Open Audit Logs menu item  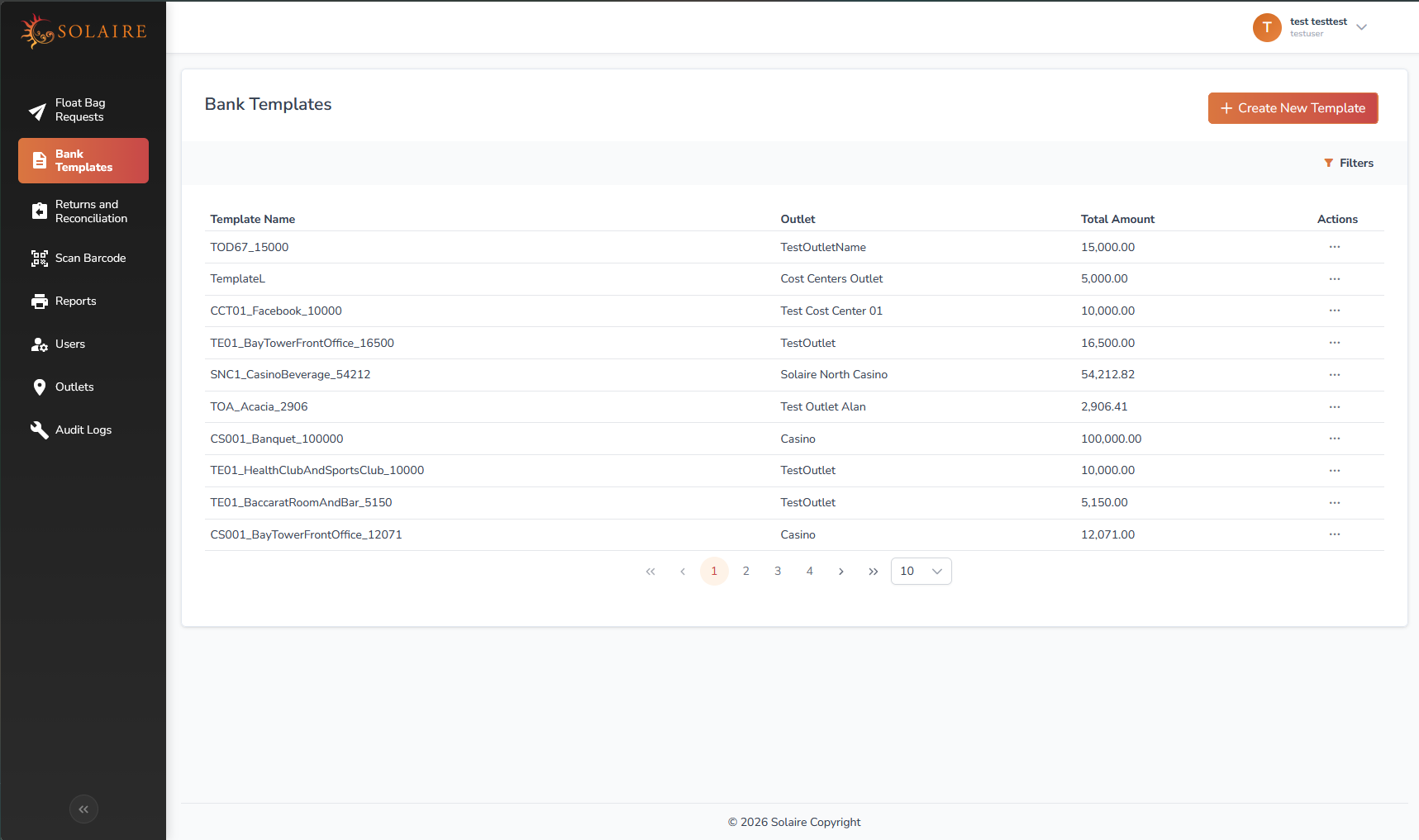tap(83, 430)
